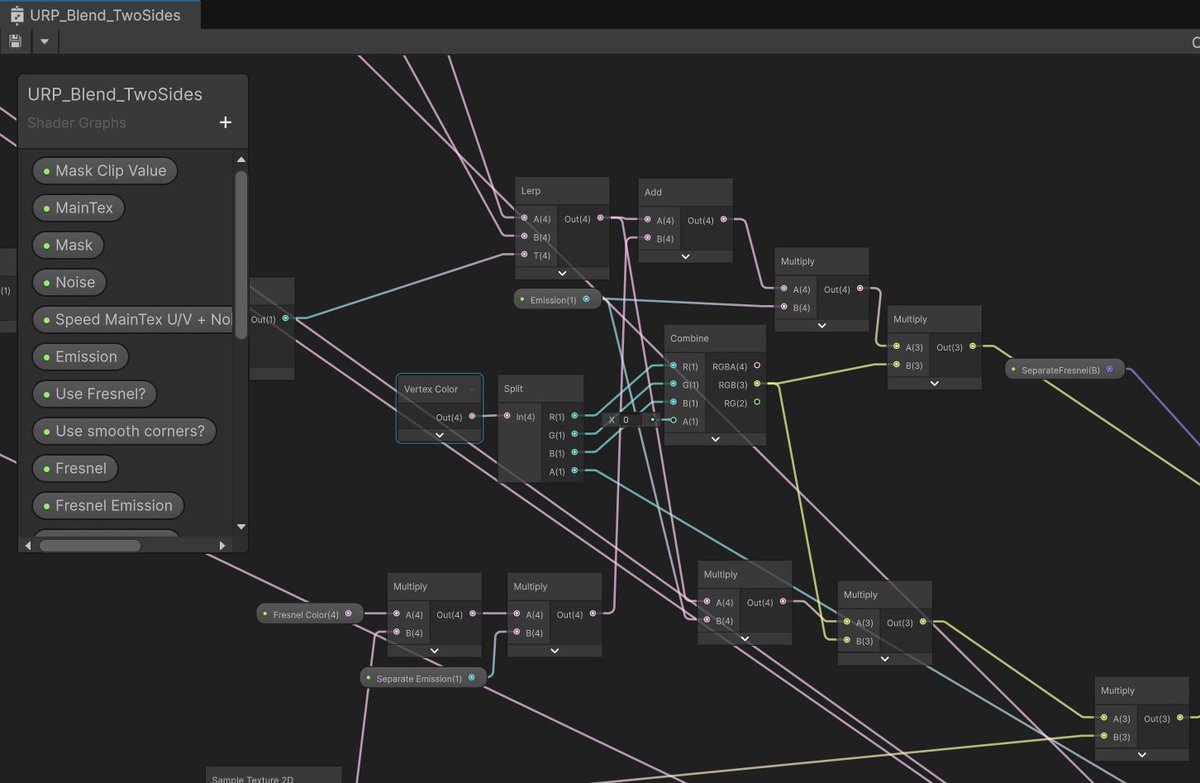Click the Combine node R(1) input port
The image size is (1200, 783).
(x=674, y=366)
